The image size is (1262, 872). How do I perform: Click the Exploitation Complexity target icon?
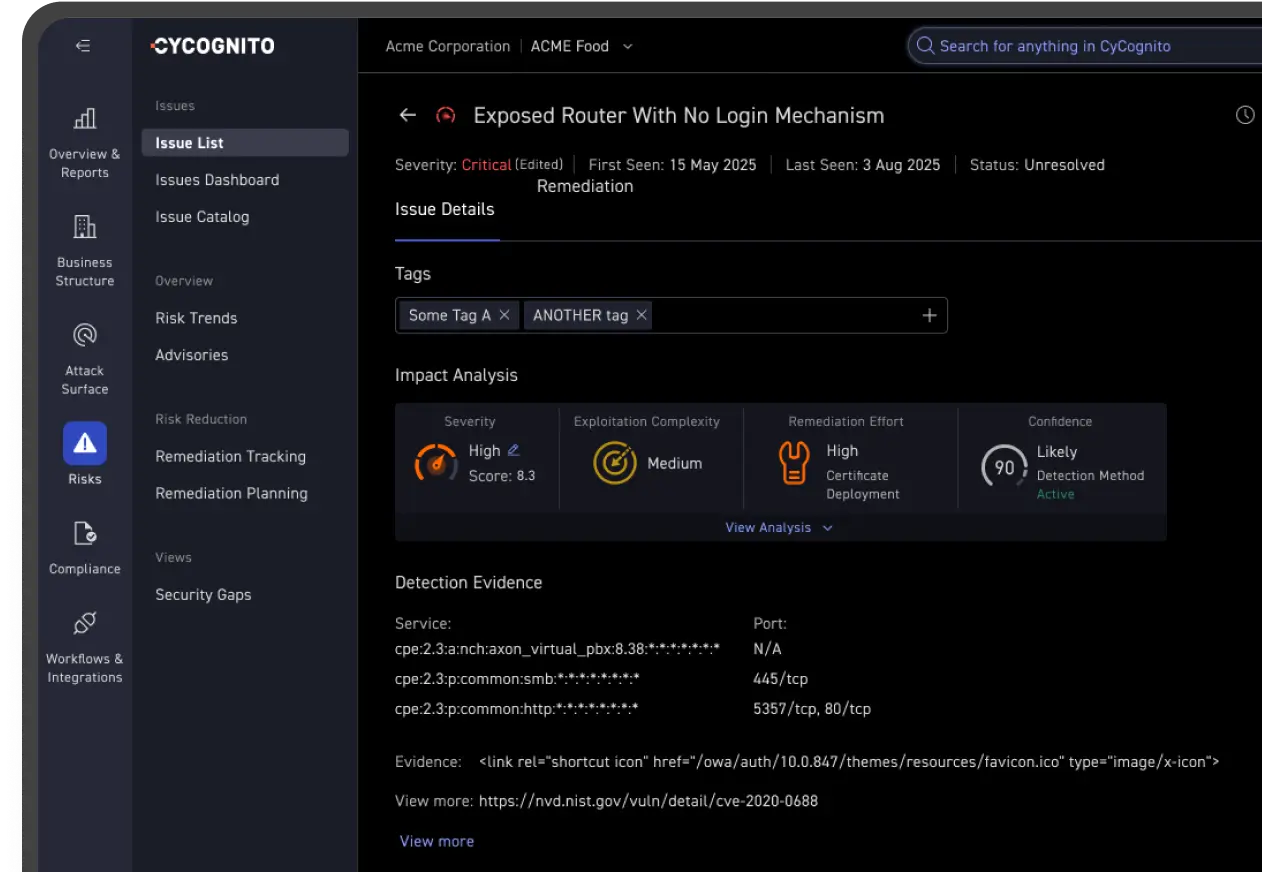[614, 463]
